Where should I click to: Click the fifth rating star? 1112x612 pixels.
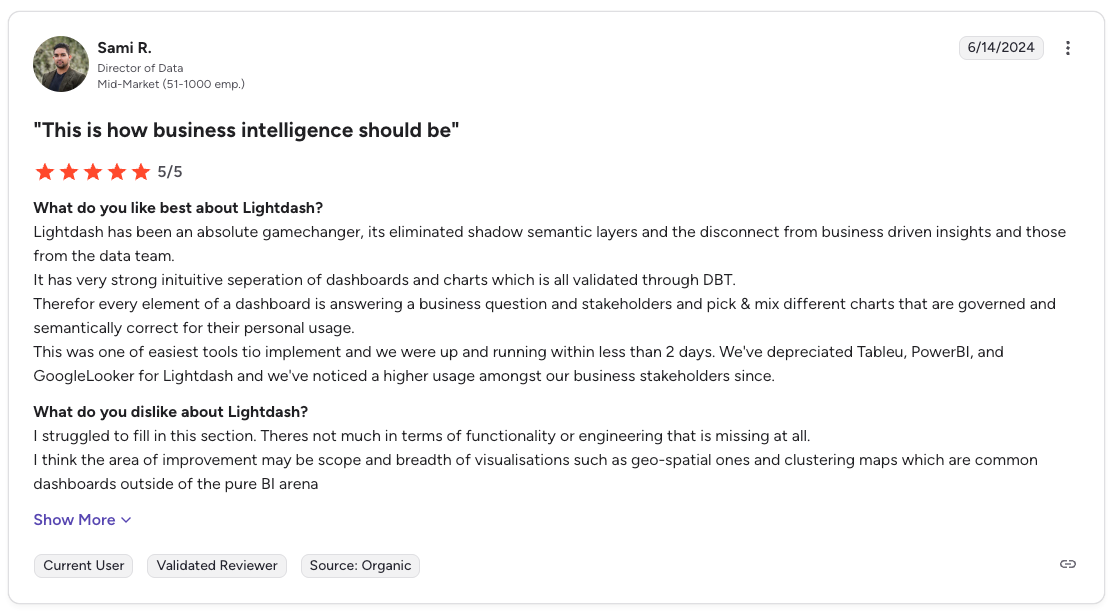(x=141, y=172)
